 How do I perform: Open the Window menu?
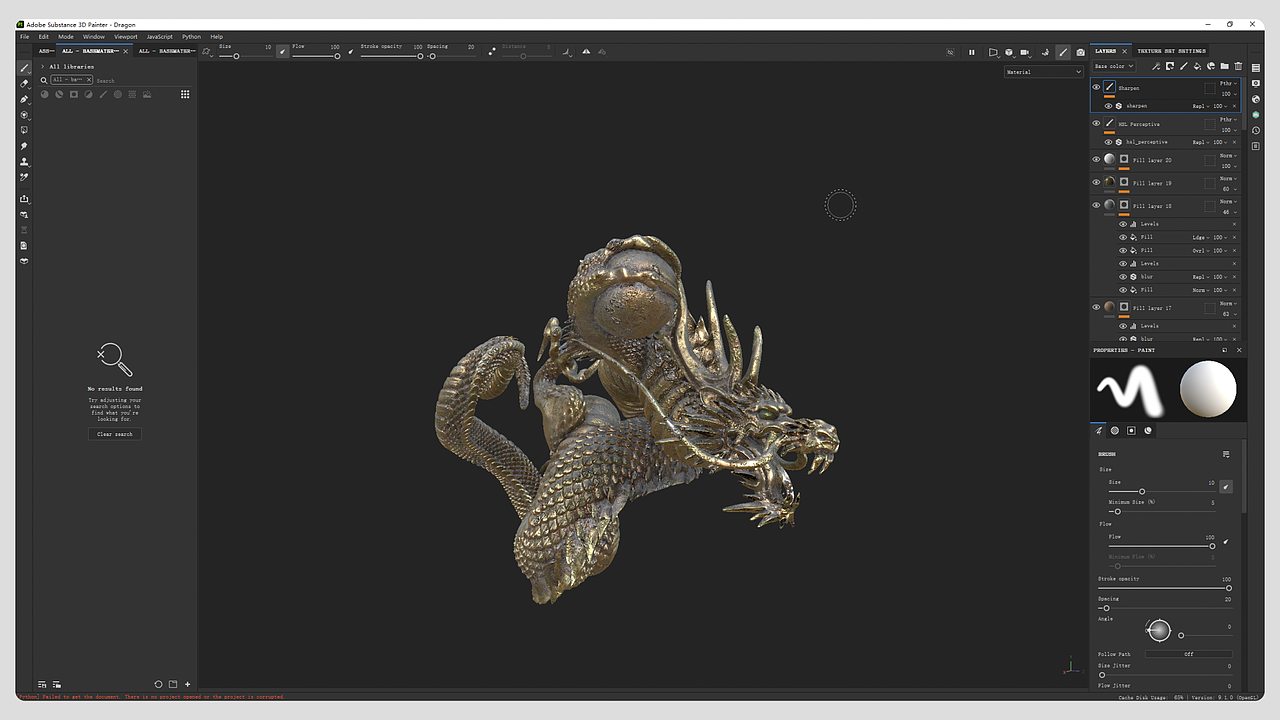pyautogui.click(x=94, y=37)
